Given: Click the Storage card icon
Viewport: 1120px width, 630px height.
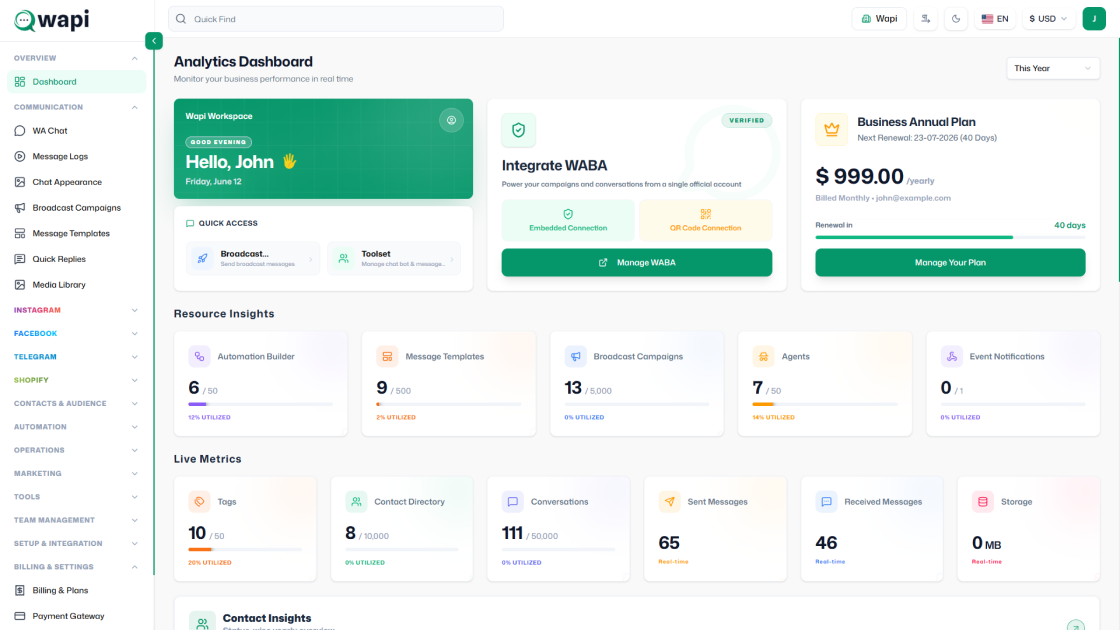Looking at the screenshot, I should click(x=983, y=501).
